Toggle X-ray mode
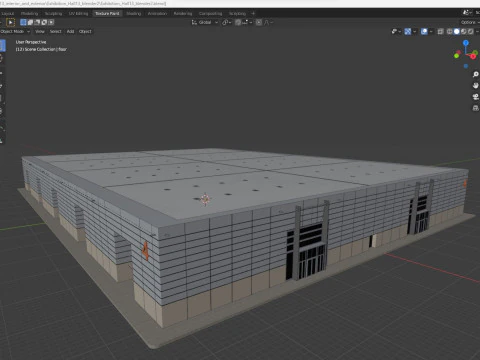This screenshot has height=360, width=480. coord(440,31)
